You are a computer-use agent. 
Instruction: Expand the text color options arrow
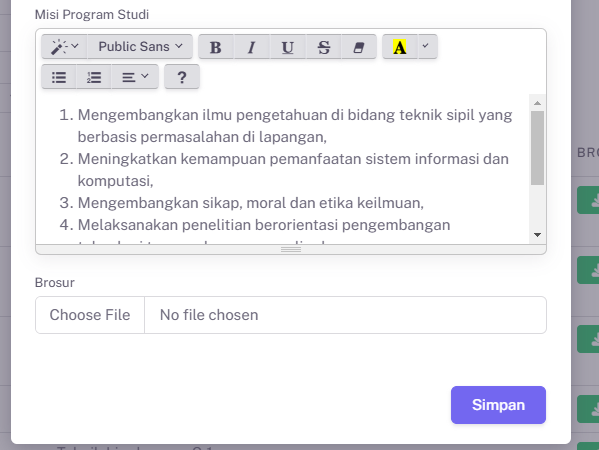click(x=427, y=47)
